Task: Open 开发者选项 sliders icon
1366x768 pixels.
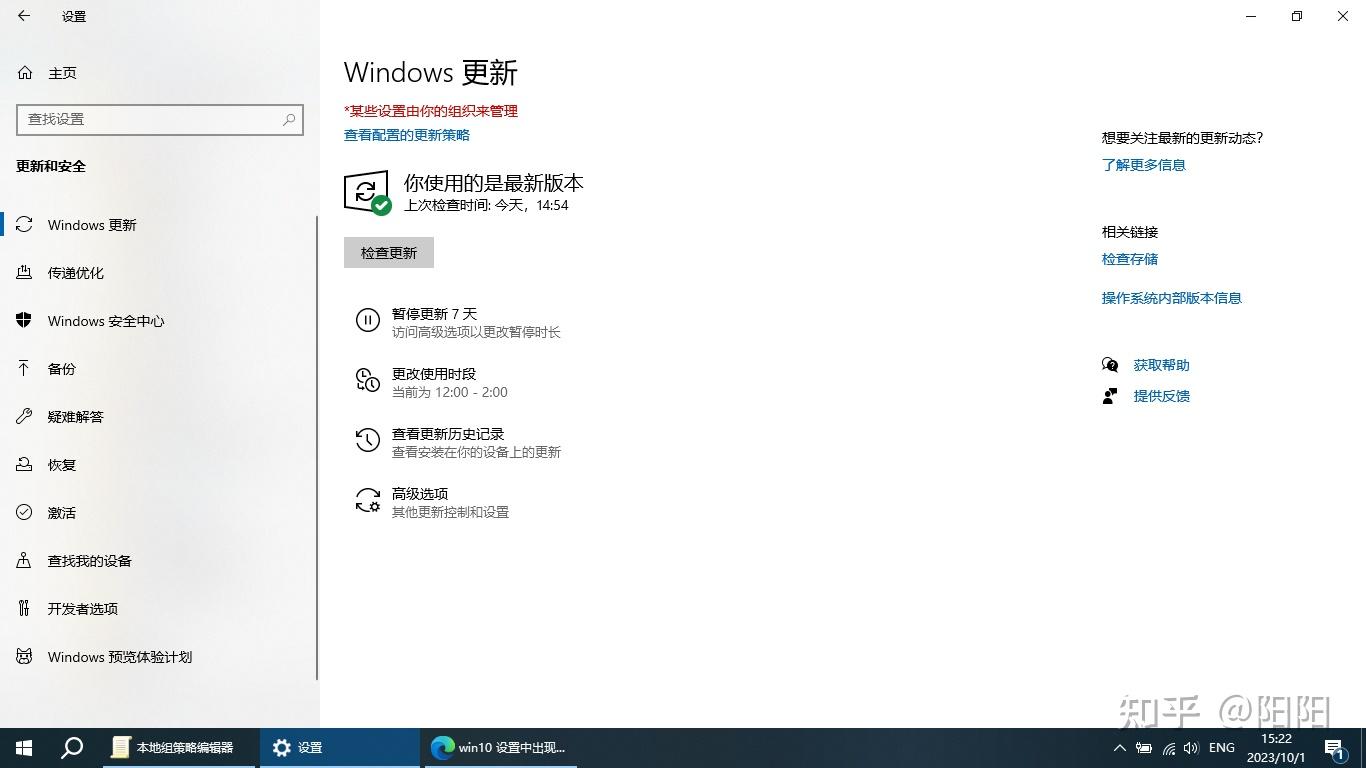Action: (x=25, y=609)
